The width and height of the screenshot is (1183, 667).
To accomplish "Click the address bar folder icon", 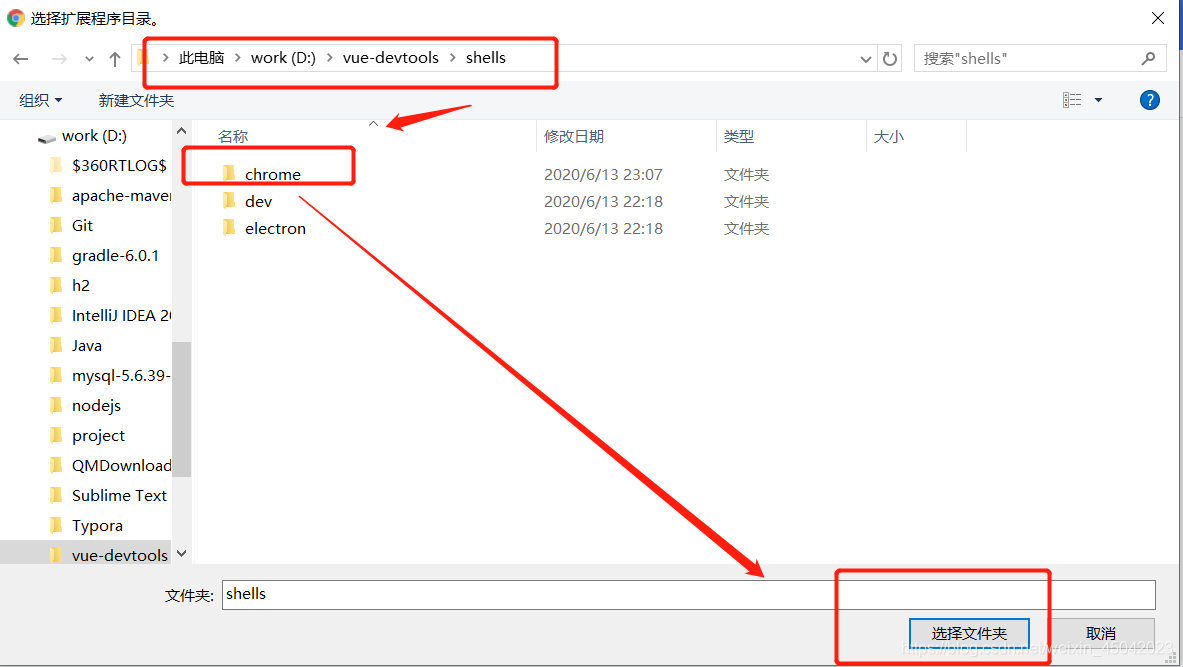I will coord(143,58).
